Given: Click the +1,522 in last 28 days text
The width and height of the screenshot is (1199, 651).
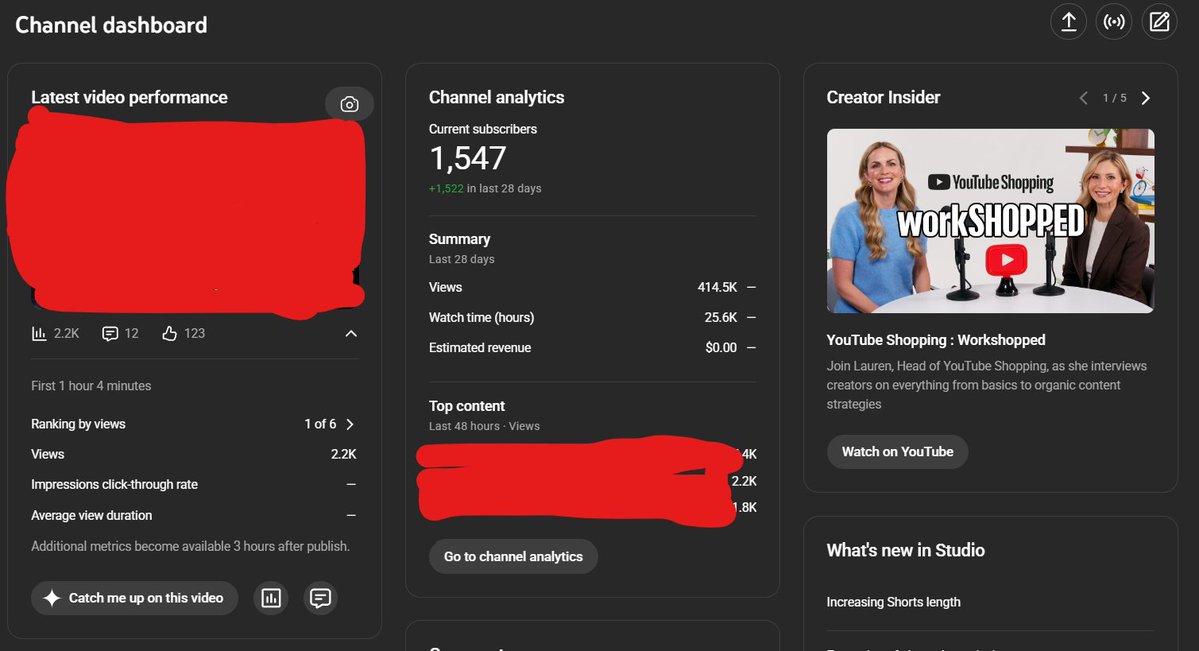Looking at the screenshot, I should coord(485,188).
